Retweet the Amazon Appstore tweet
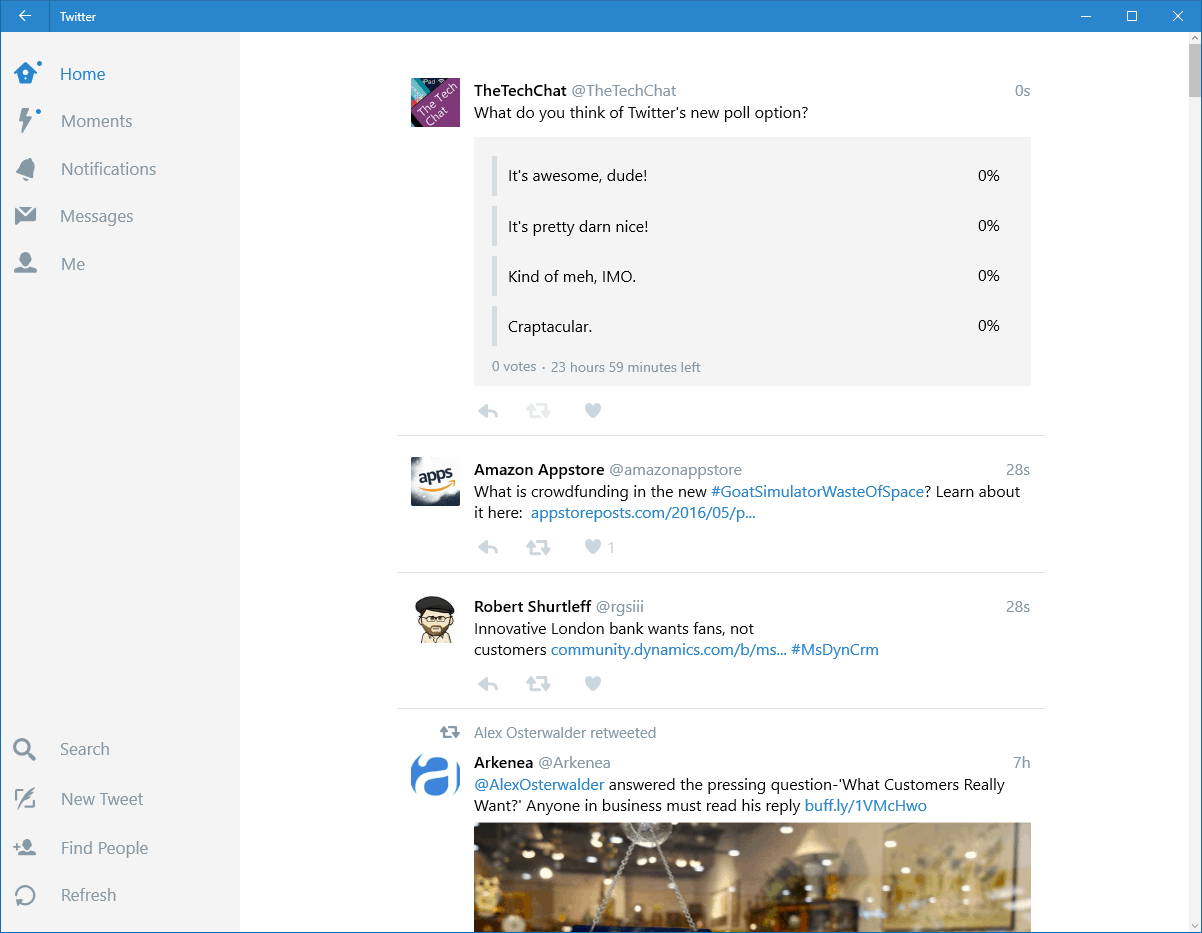 [539, 547]
